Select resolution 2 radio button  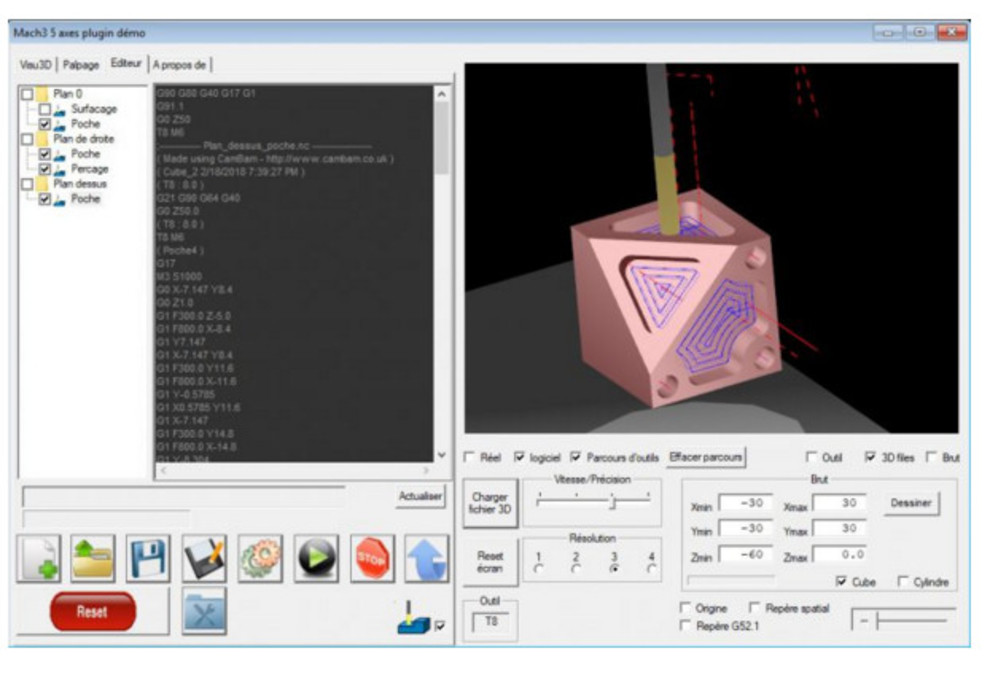click(x=575, y=569)
